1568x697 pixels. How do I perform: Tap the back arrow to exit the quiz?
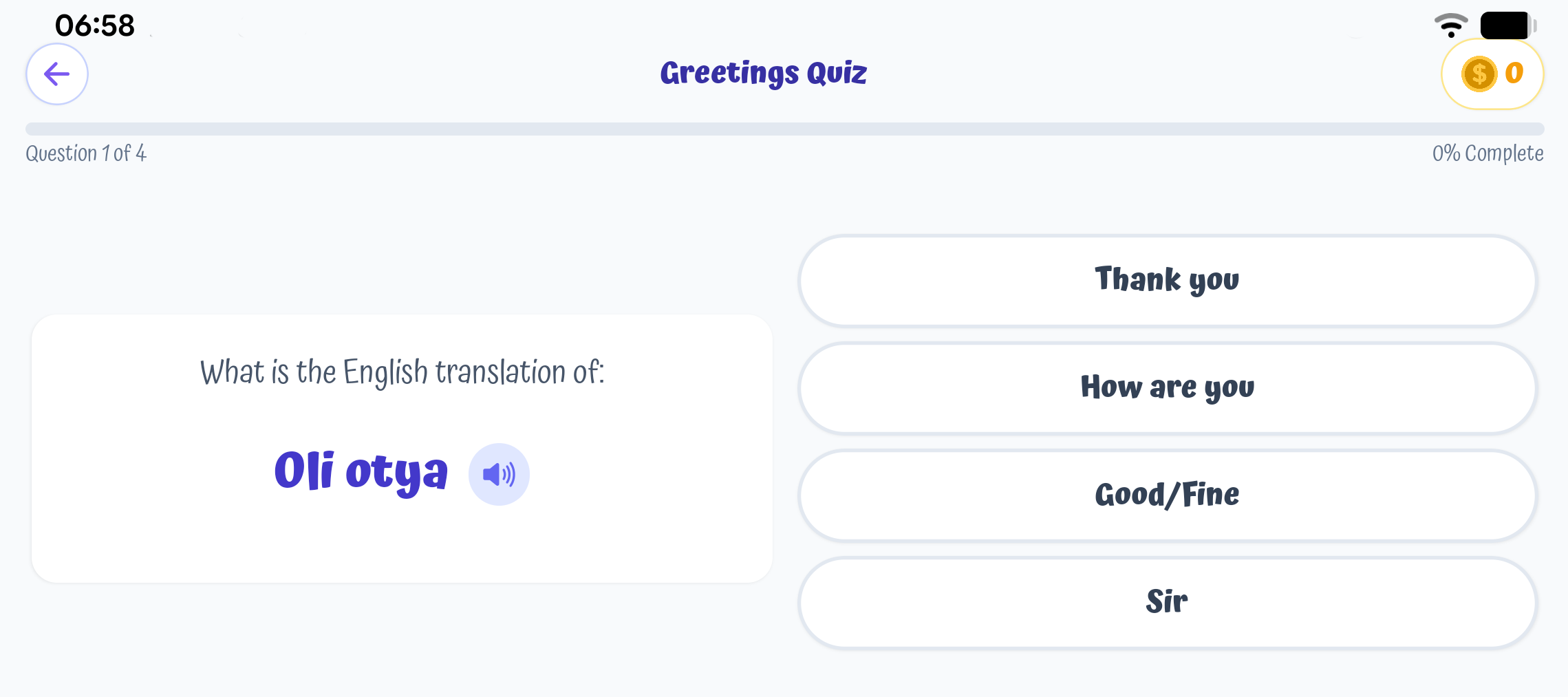[x=56, y=74]
